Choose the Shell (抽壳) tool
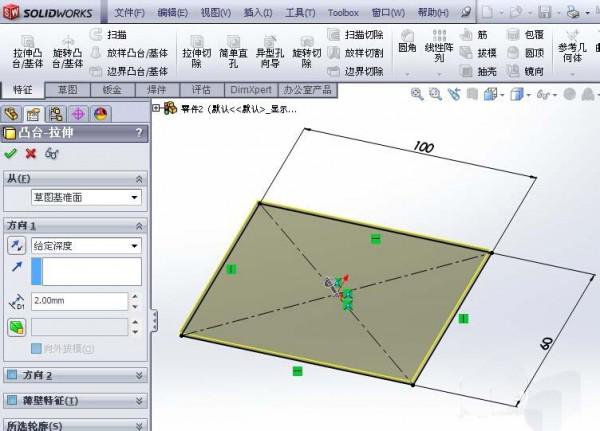 (478, 71)
